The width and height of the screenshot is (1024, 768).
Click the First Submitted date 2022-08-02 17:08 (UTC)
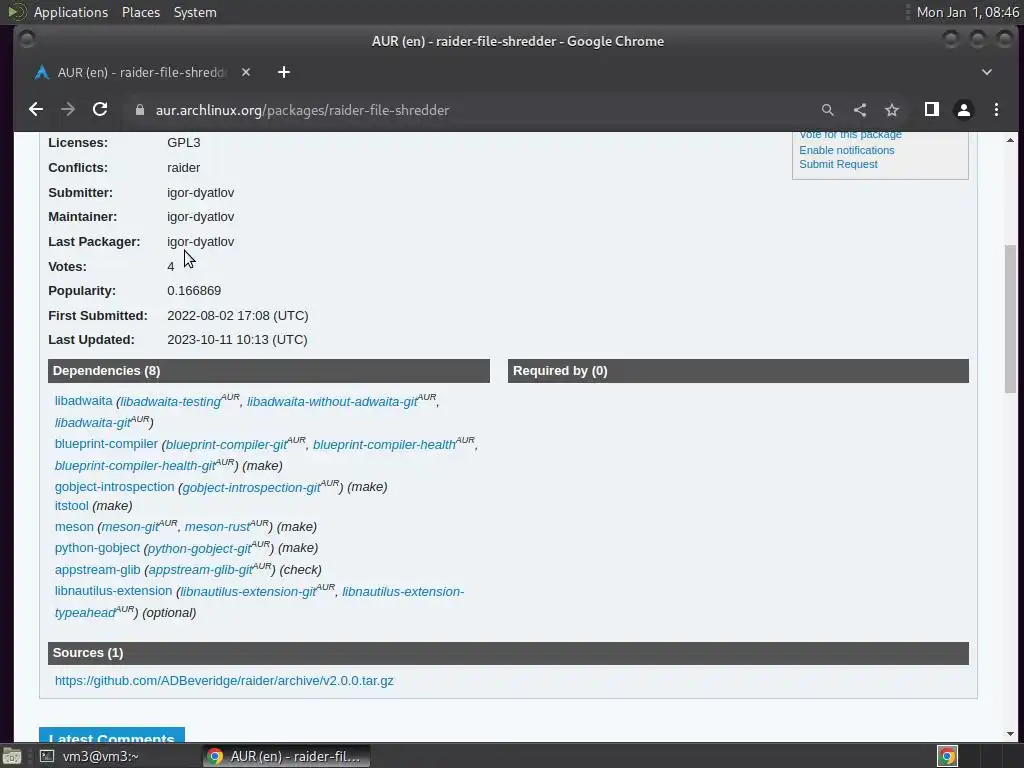(x=238, y=315)
